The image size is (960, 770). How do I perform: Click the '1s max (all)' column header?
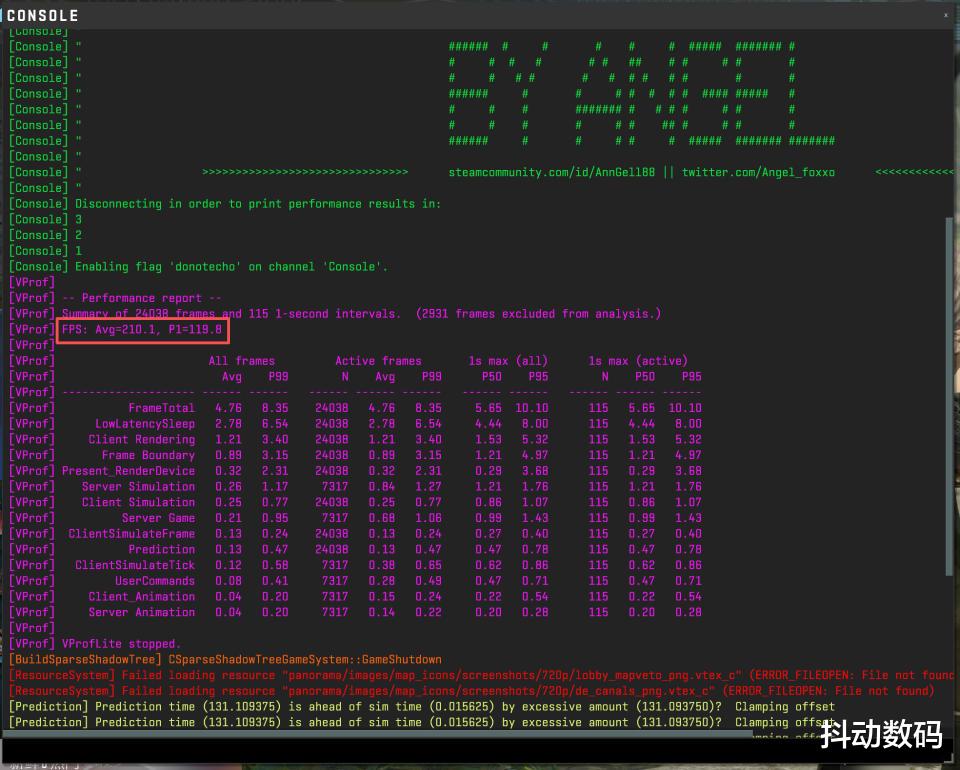coord(508,361)
